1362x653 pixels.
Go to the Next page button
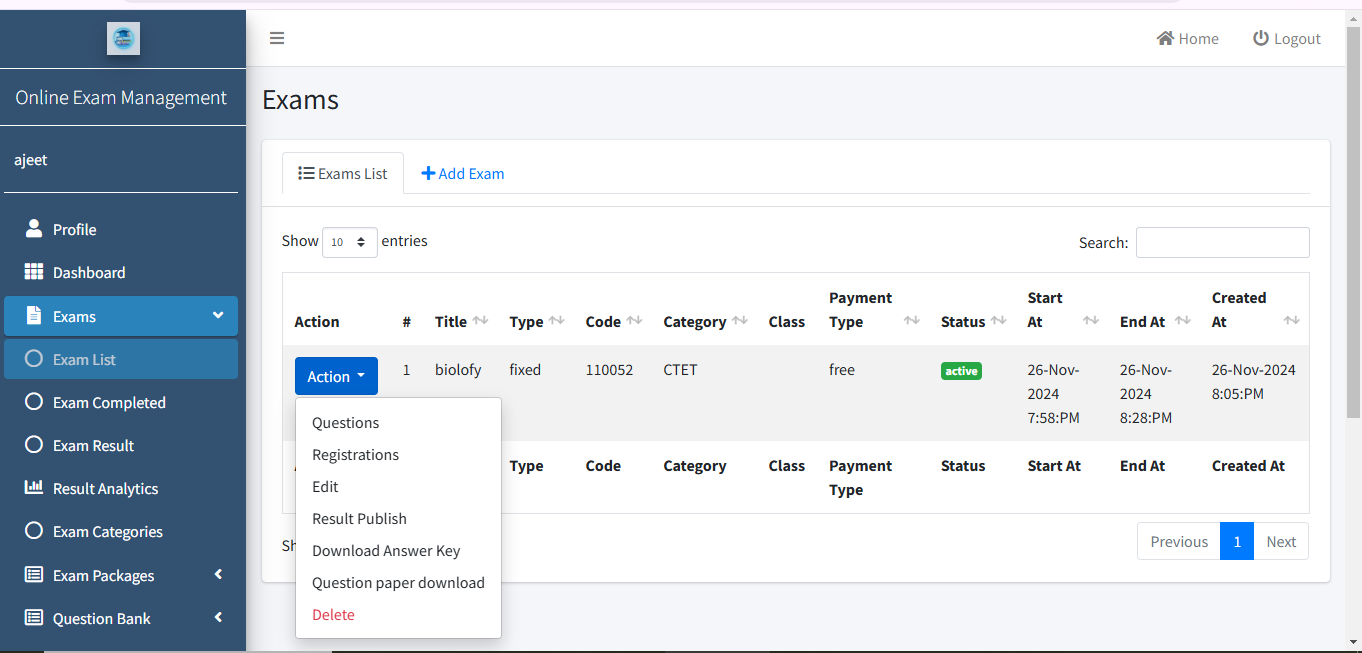point(1280,541)
